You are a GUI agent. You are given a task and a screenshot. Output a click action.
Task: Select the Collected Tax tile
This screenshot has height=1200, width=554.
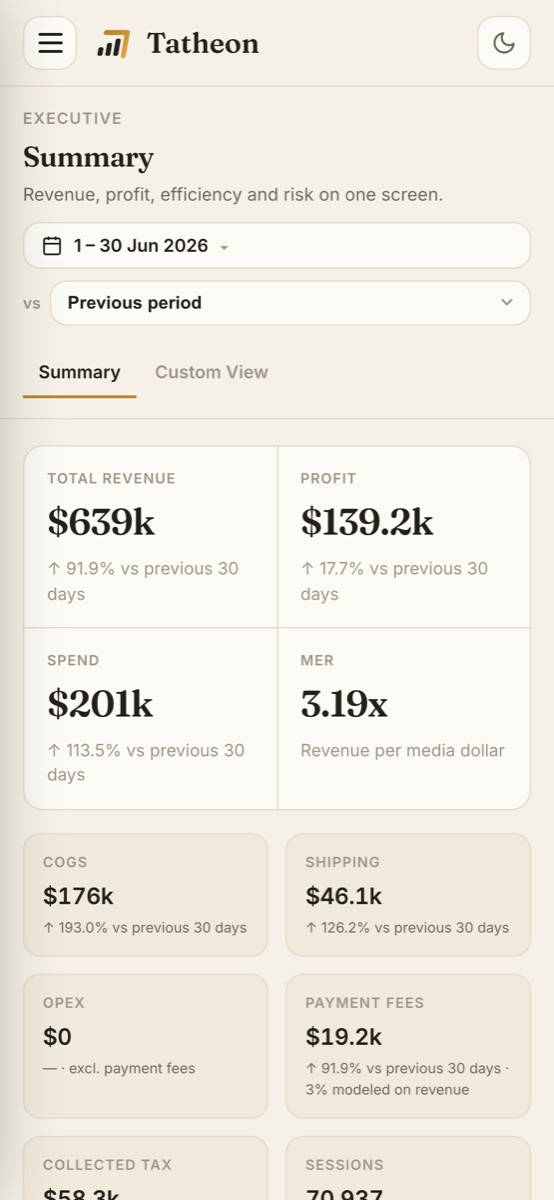click(x=146, y=1168)
